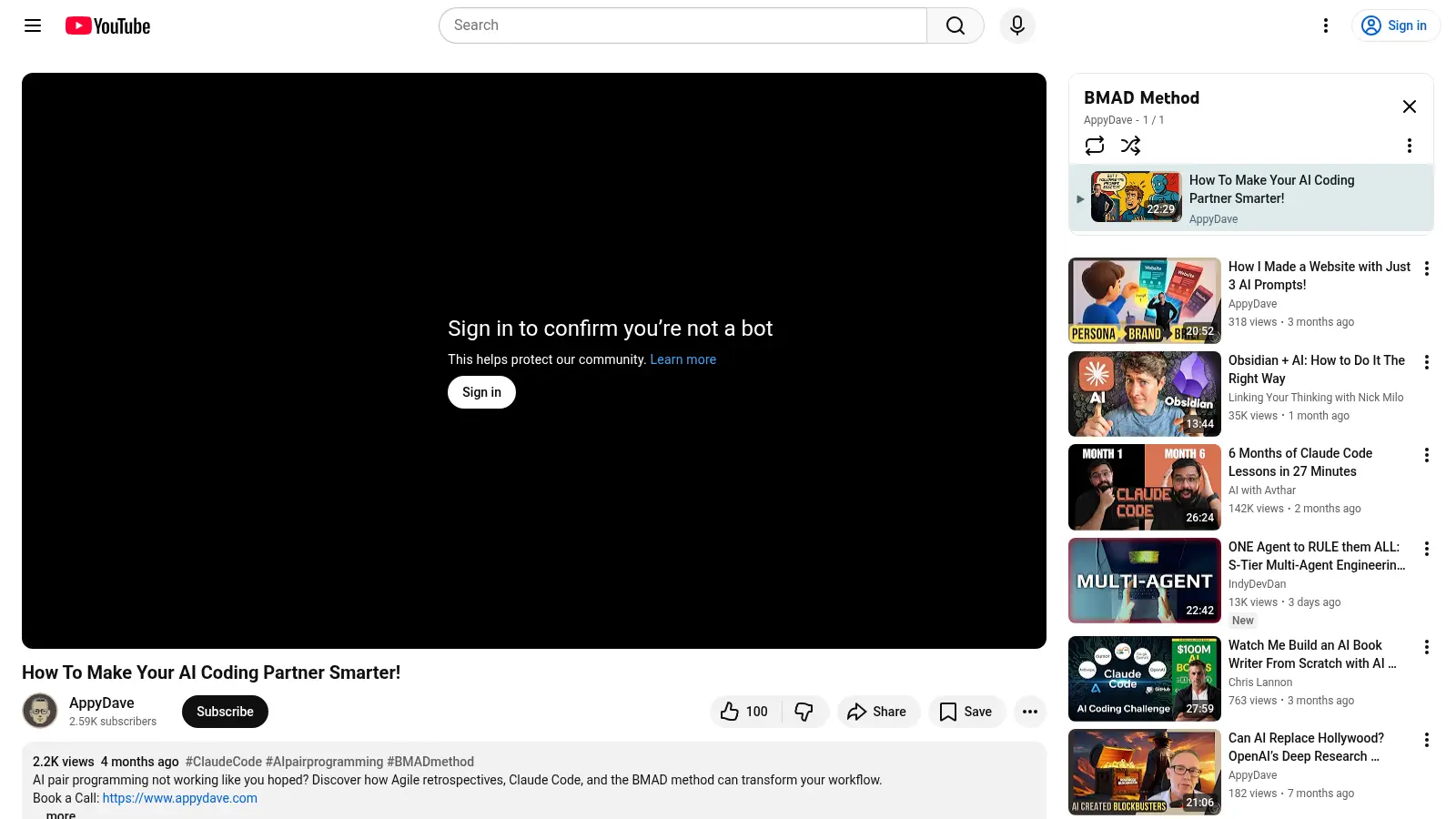This screenshot has height=819, width=1456.
Task: Open the Claude Code 26:24 thumbnail
Action: pos(1145,487)
